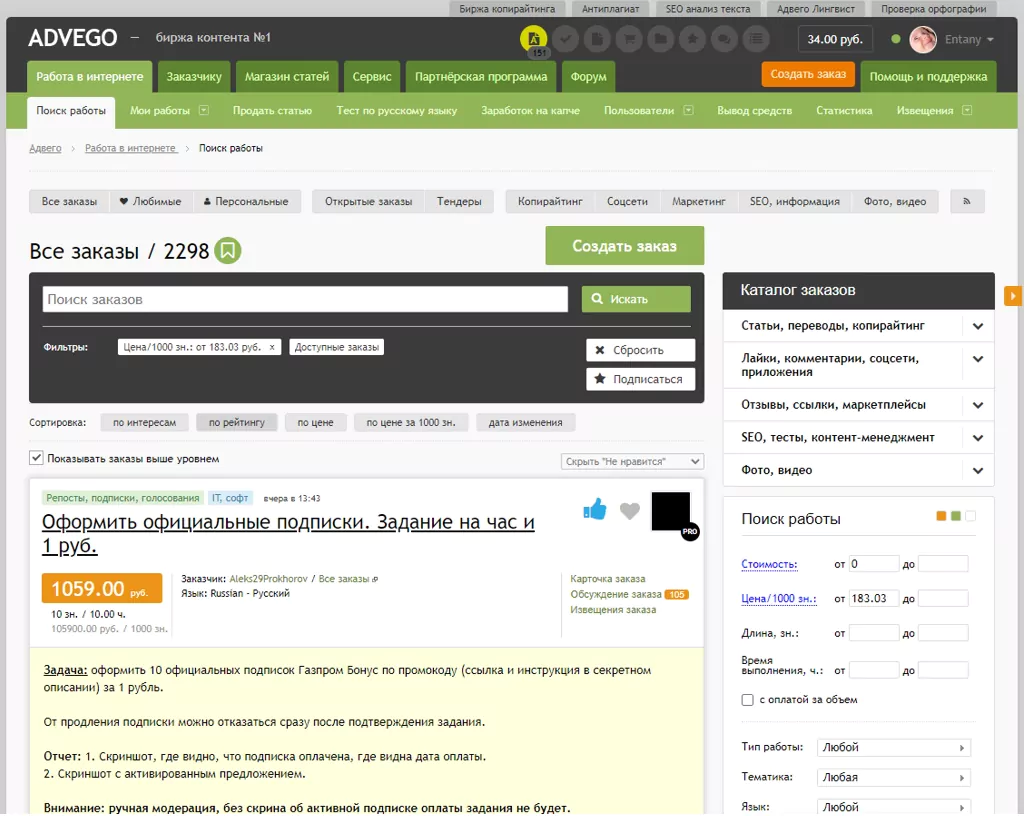Select the green search panel color square
The height and width of the screenshot is (816, 1025).
point(956,517)
